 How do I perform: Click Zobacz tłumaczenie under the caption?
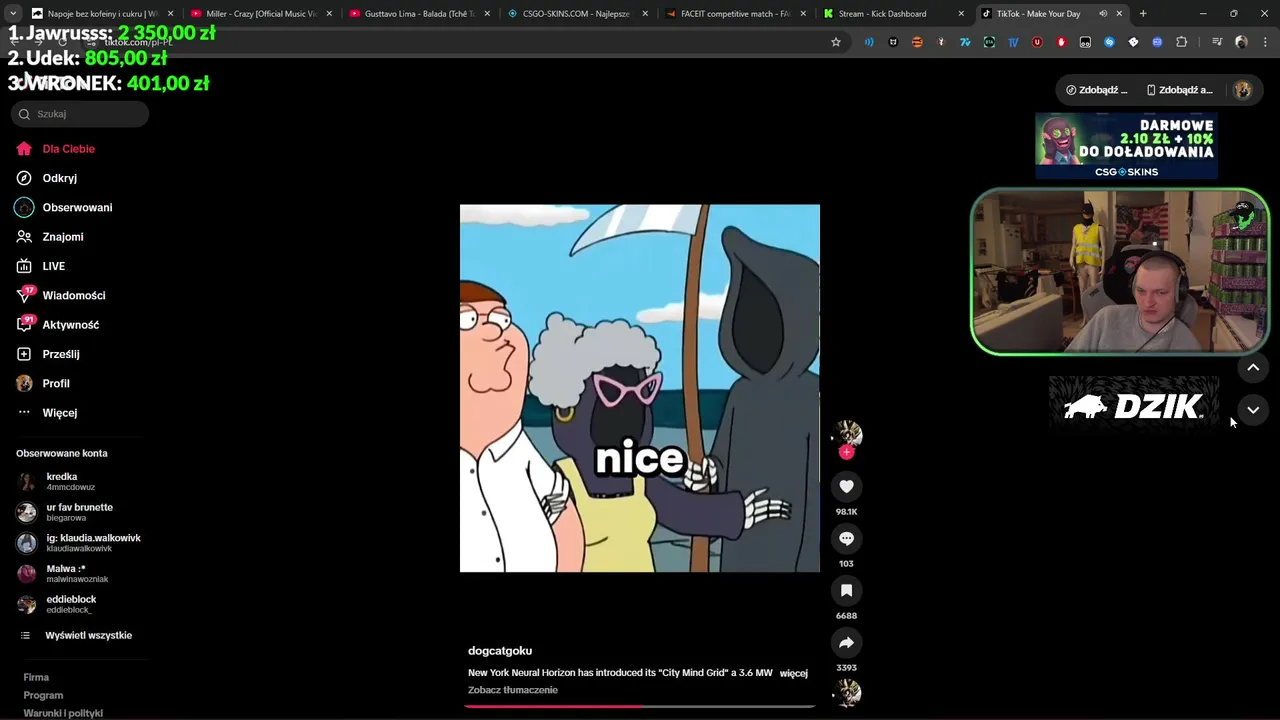[x=513, y=690]
